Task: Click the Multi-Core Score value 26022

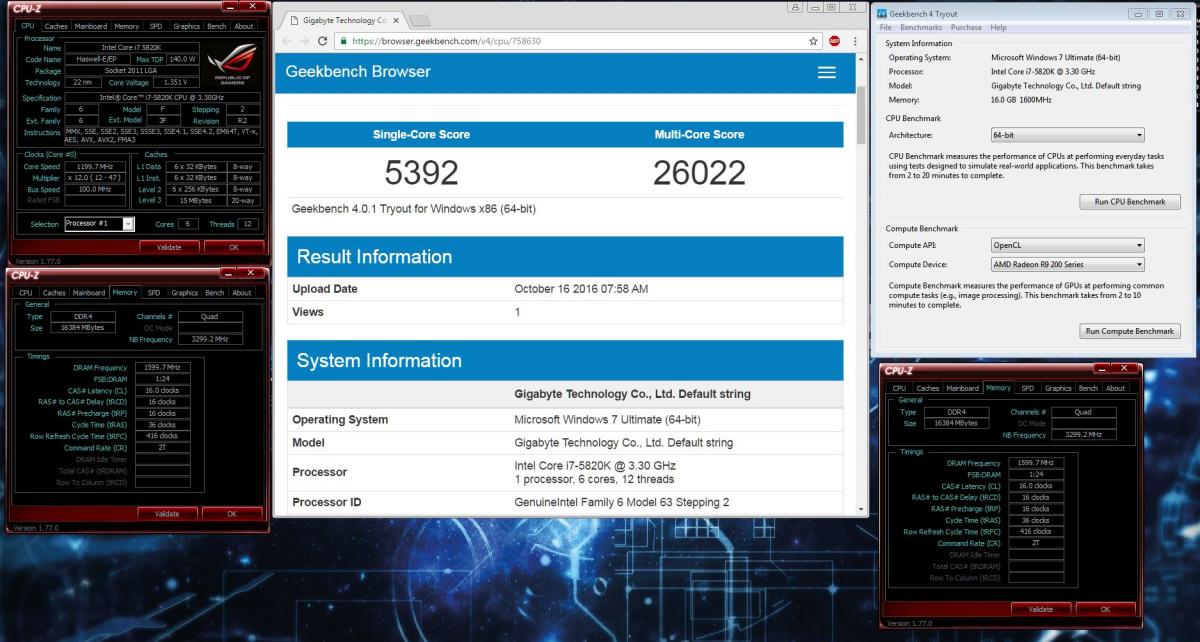Action: tap(699, 172)
